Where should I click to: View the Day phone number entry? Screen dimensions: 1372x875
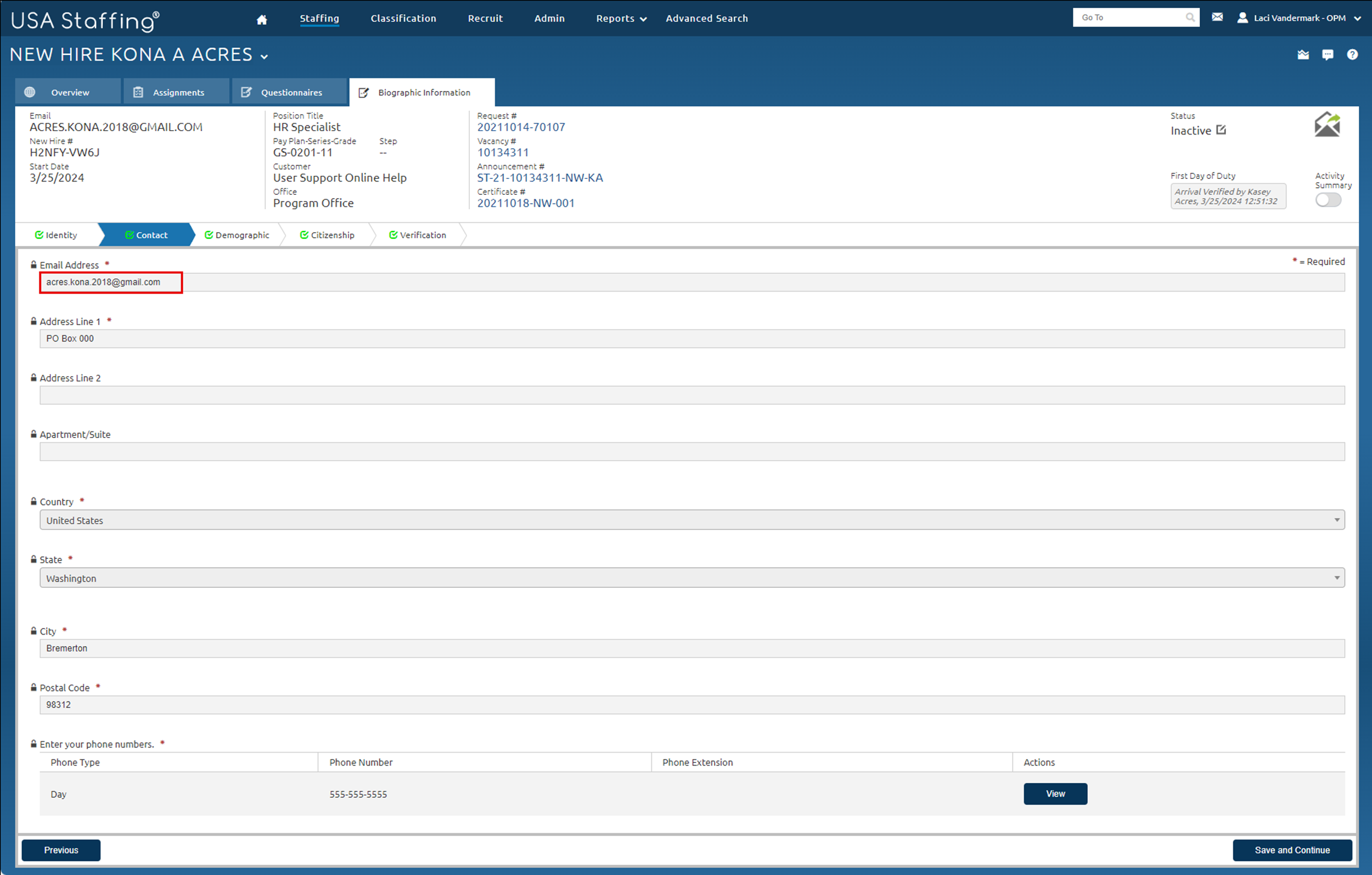click(1055, 794)
